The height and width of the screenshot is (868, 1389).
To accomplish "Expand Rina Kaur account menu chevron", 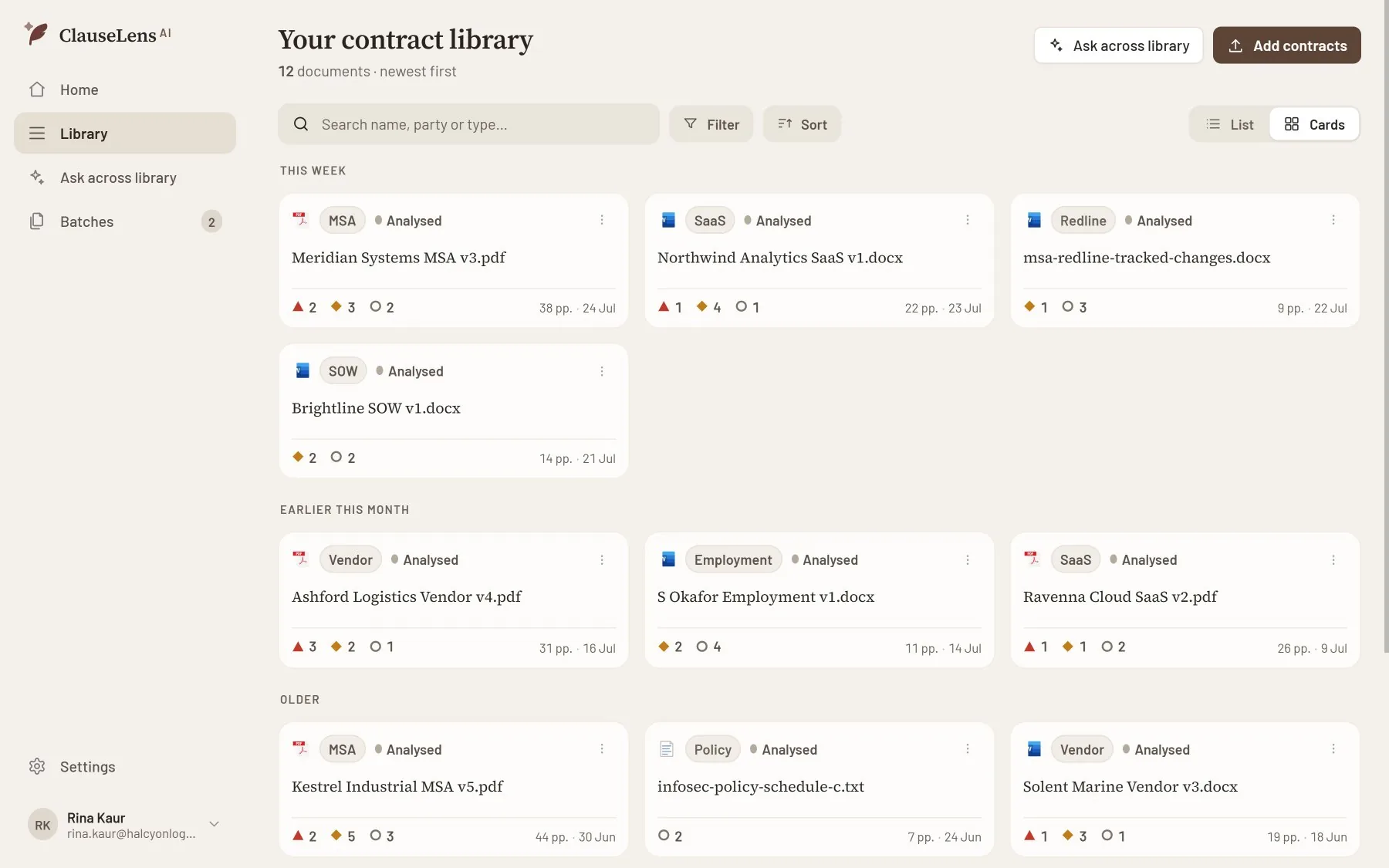I will [215, 824].
